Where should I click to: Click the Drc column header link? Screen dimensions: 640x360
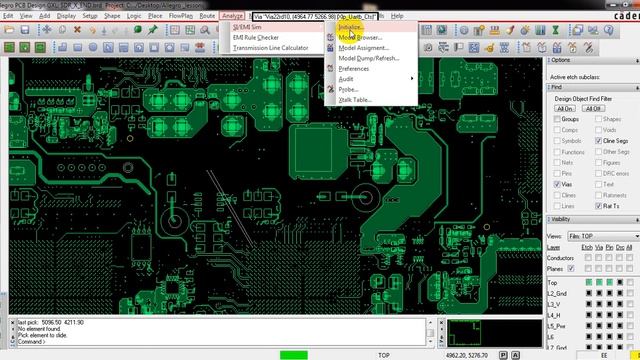click(x=620, y=247)
